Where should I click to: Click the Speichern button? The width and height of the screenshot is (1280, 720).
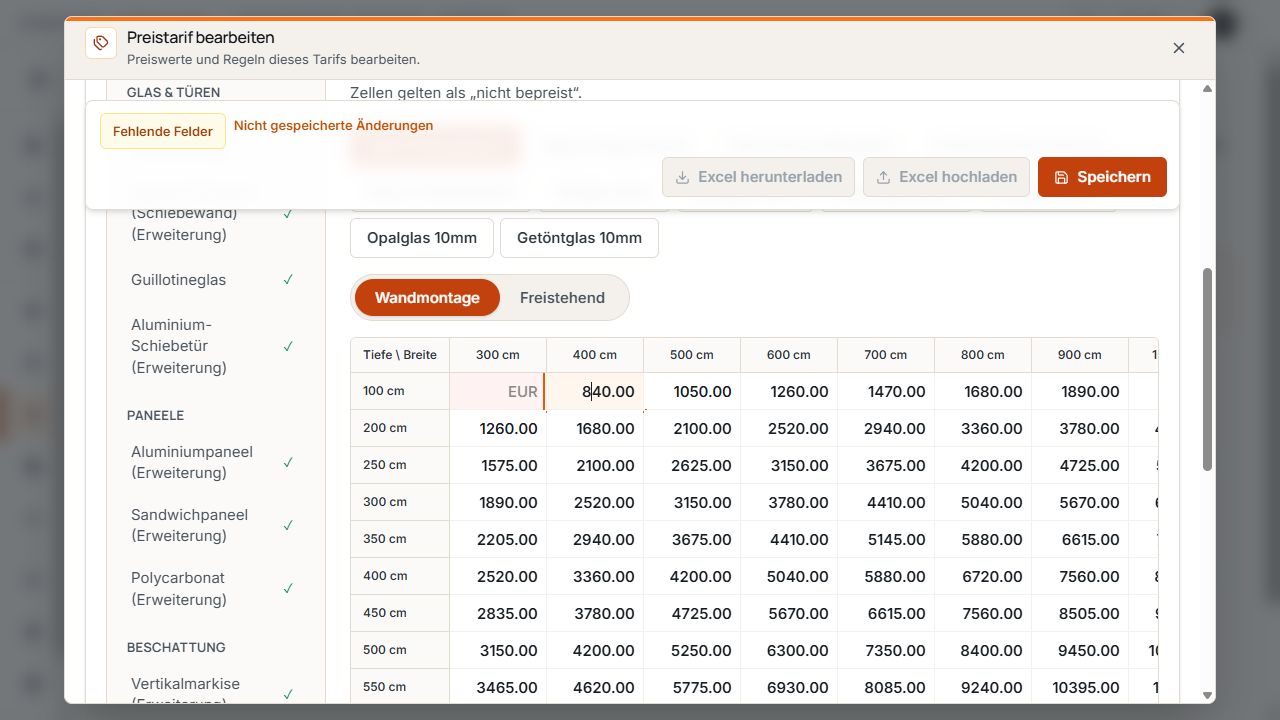click(1102, 177)
